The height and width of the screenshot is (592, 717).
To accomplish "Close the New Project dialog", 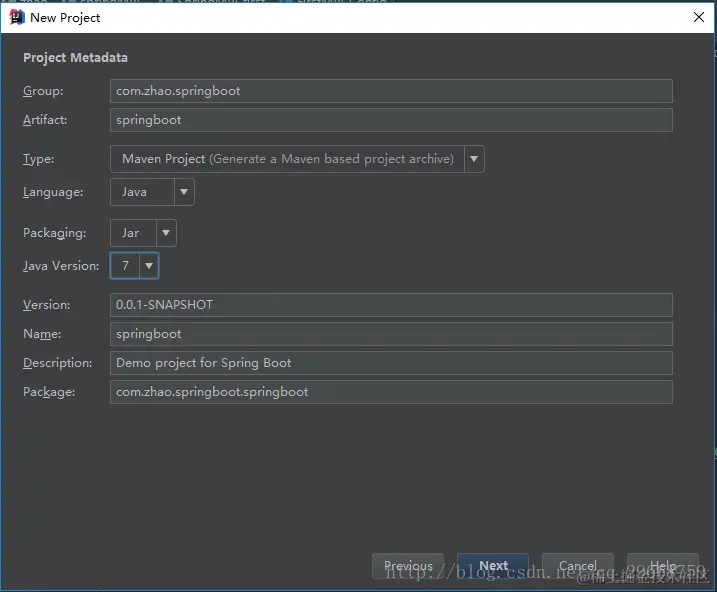I will (x=698, y=17).
